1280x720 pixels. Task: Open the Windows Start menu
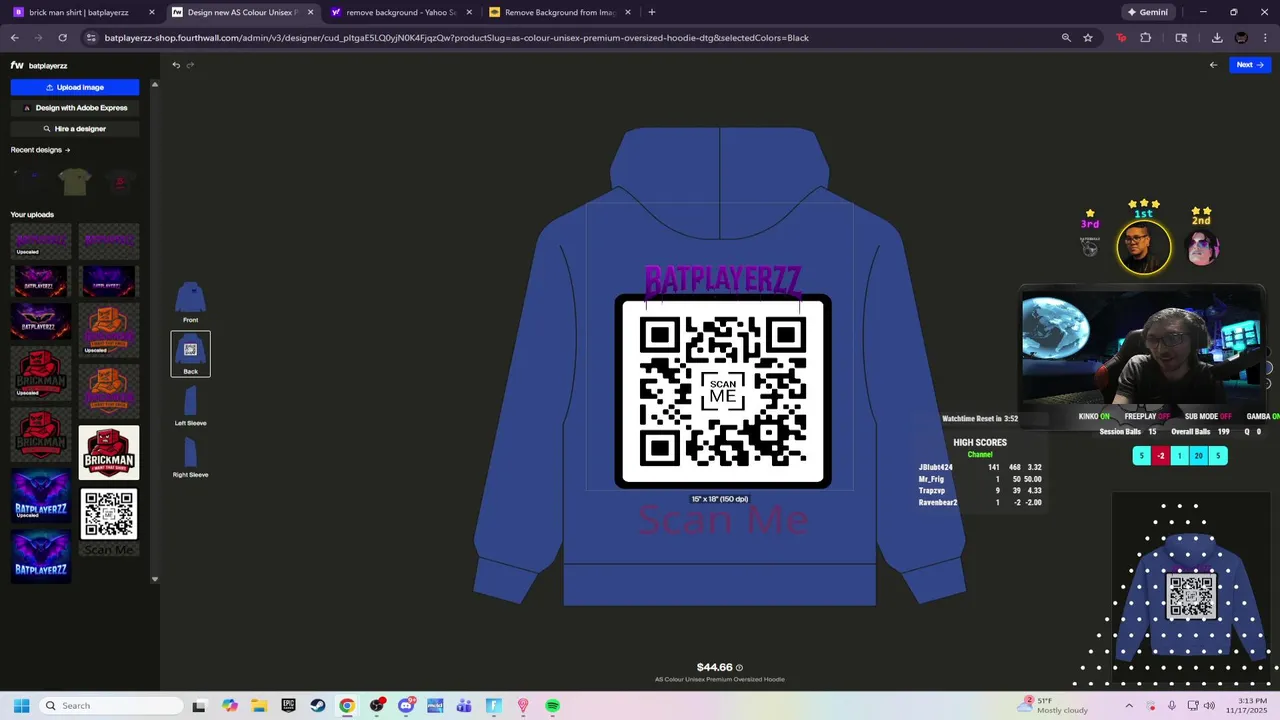[x=21, y=706]
